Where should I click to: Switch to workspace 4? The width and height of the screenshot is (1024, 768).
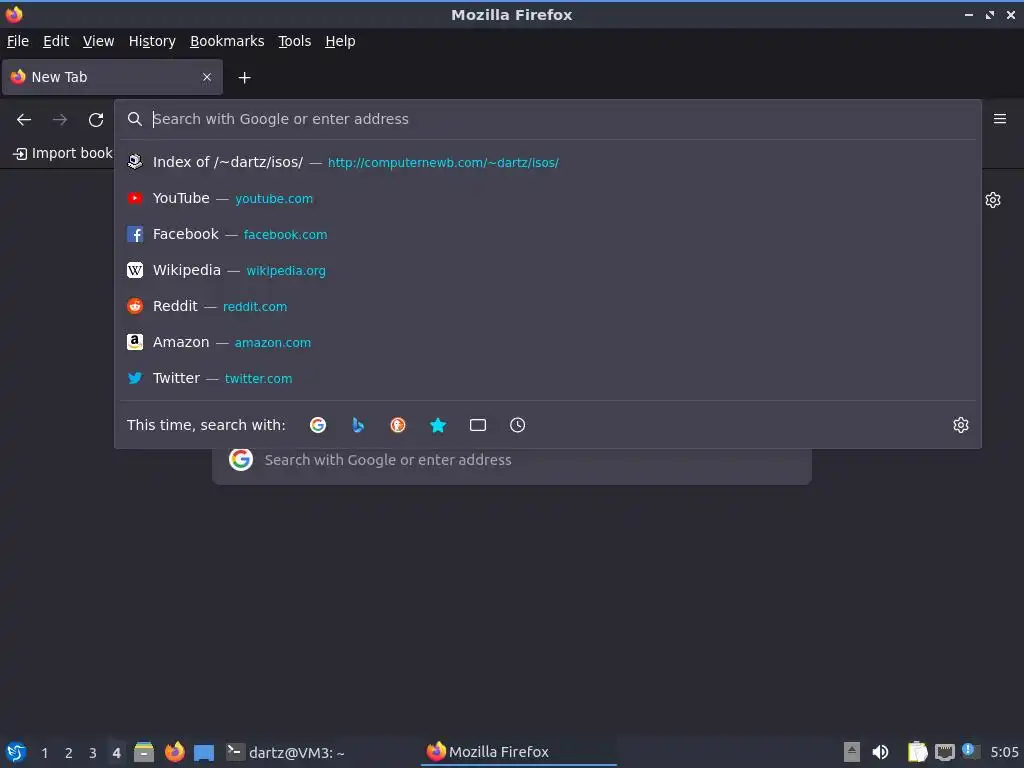click(116, 753)
